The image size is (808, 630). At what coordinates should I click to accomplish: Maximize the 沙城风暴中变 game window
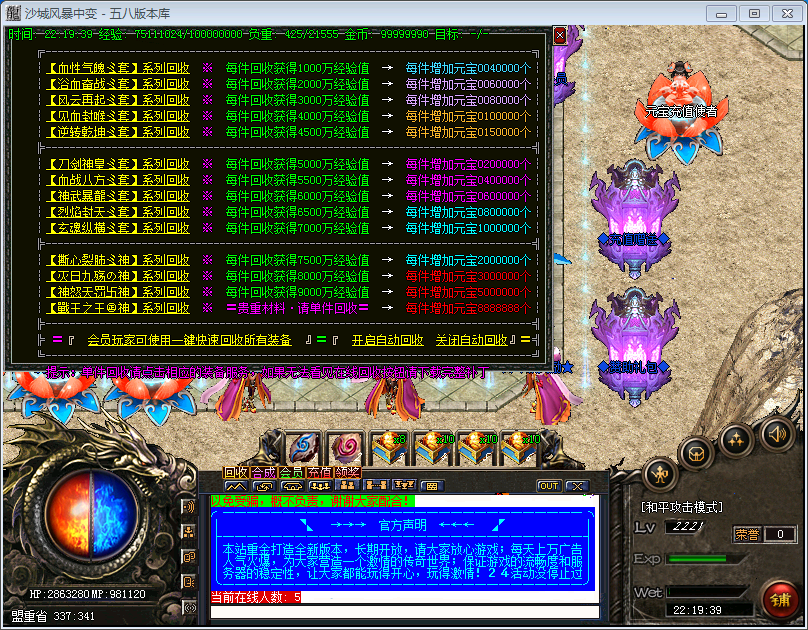(x=754, y=13)
